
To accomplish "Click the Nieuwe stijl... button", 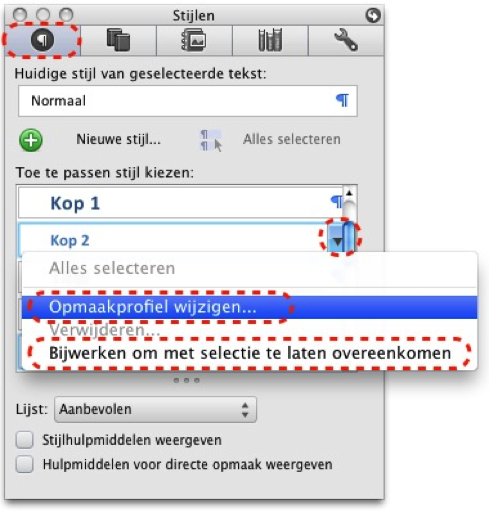I will [119, 139].
